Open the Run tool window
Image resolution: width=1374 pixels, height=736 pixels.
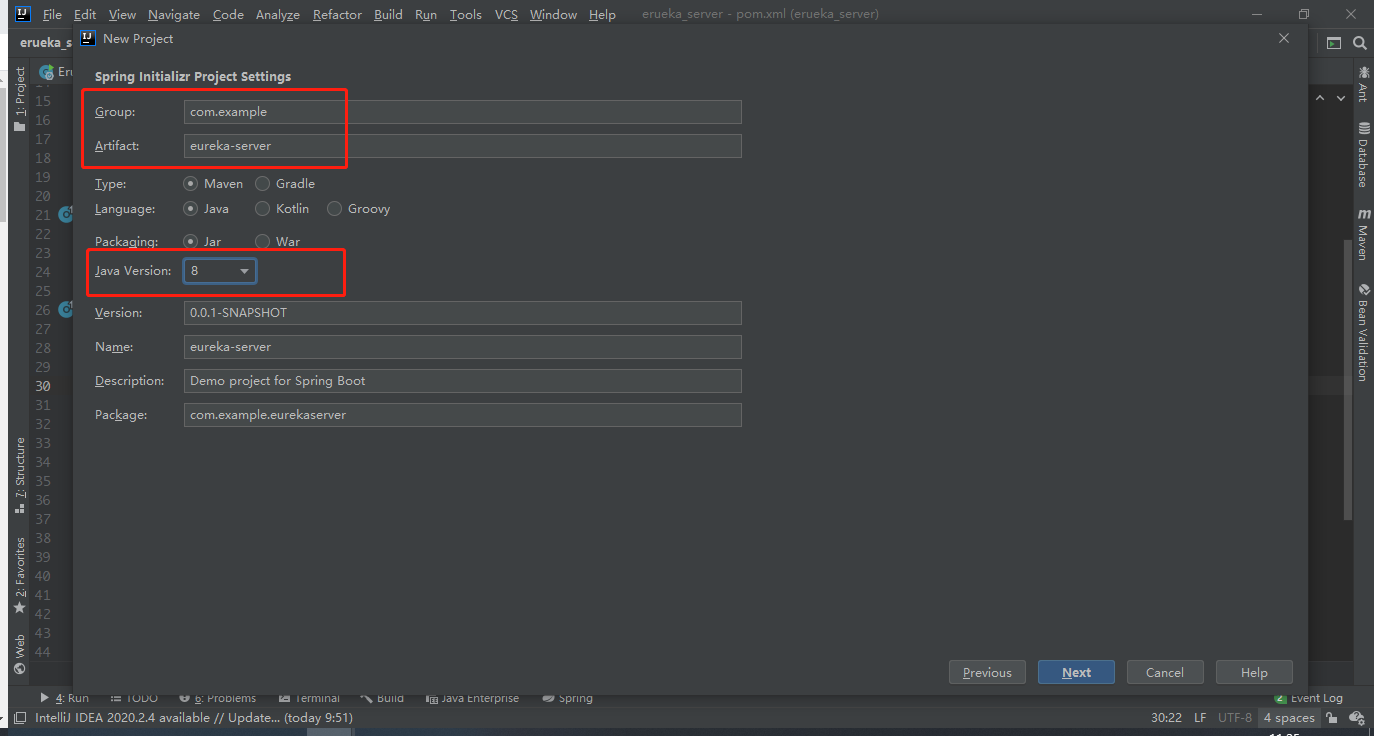[x=65, y=698]
